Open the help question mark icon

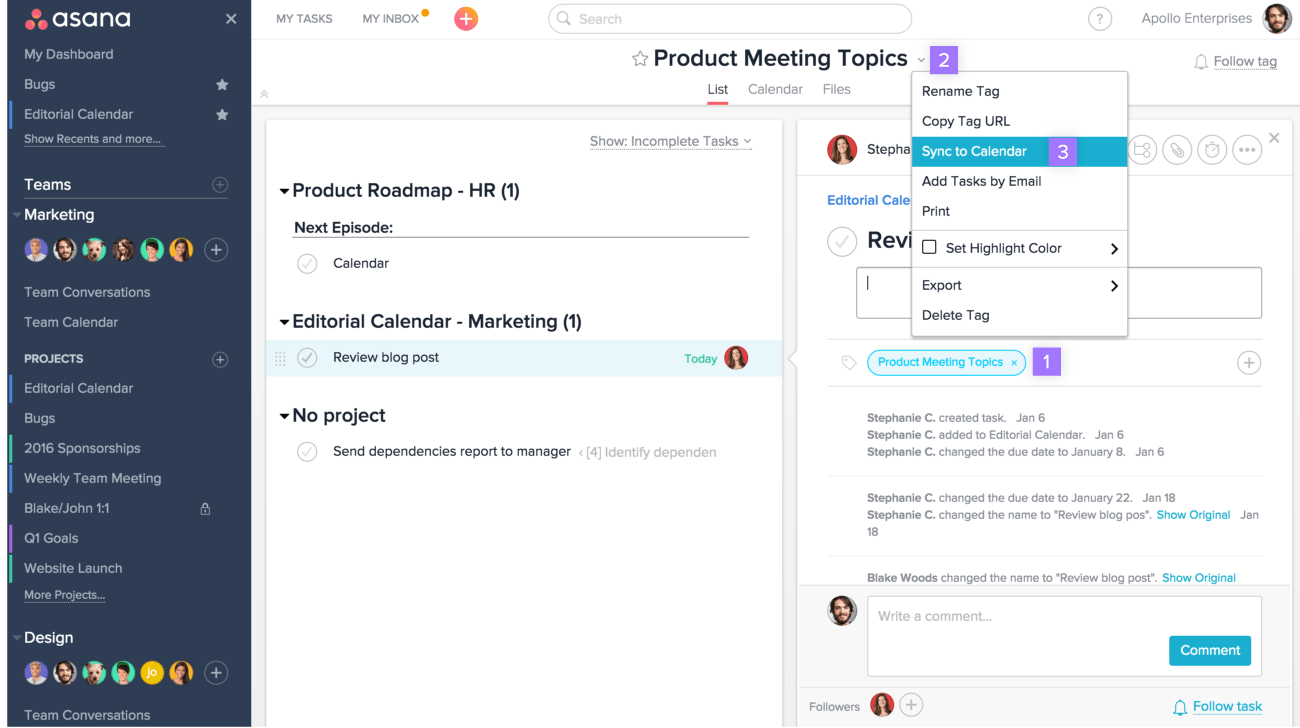click(1100, 19)
